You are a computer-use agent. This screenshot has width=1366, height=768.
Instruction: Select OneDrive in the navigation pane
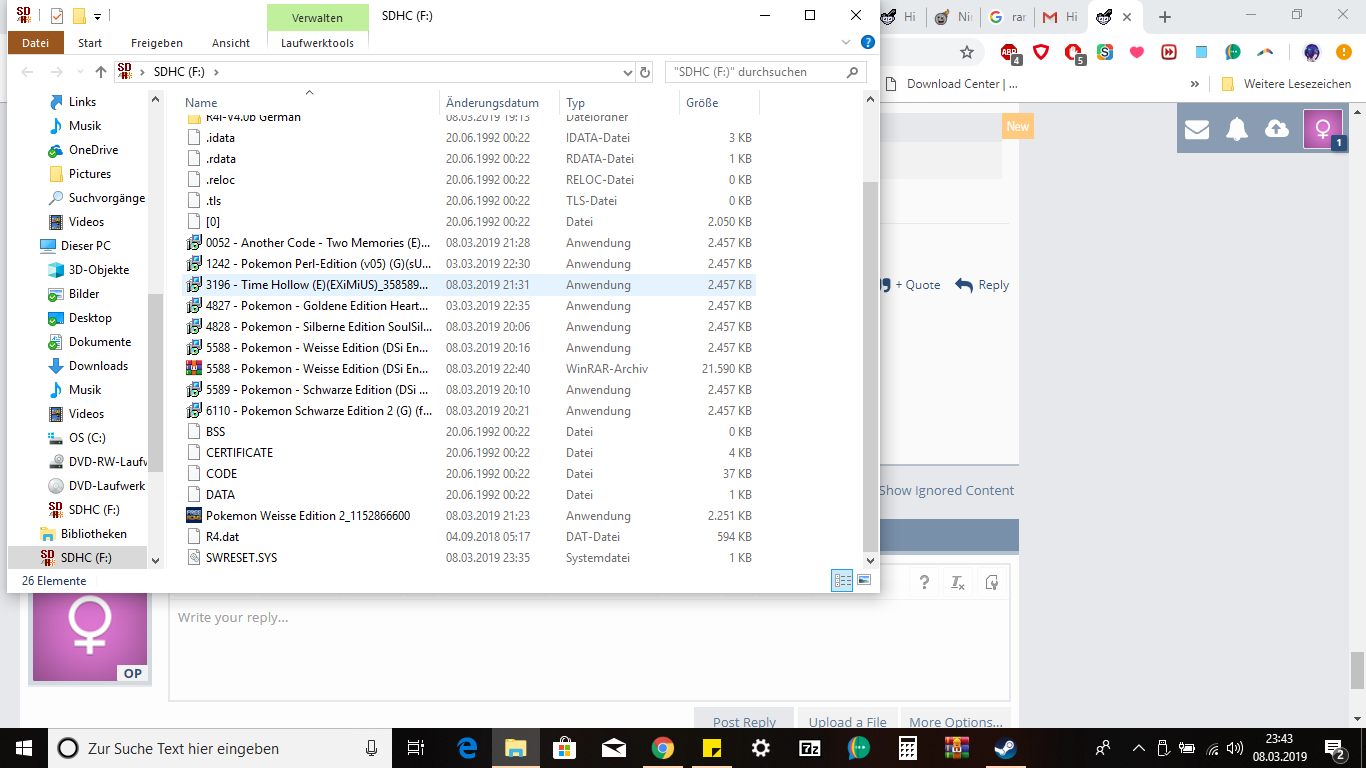point(93,150)
